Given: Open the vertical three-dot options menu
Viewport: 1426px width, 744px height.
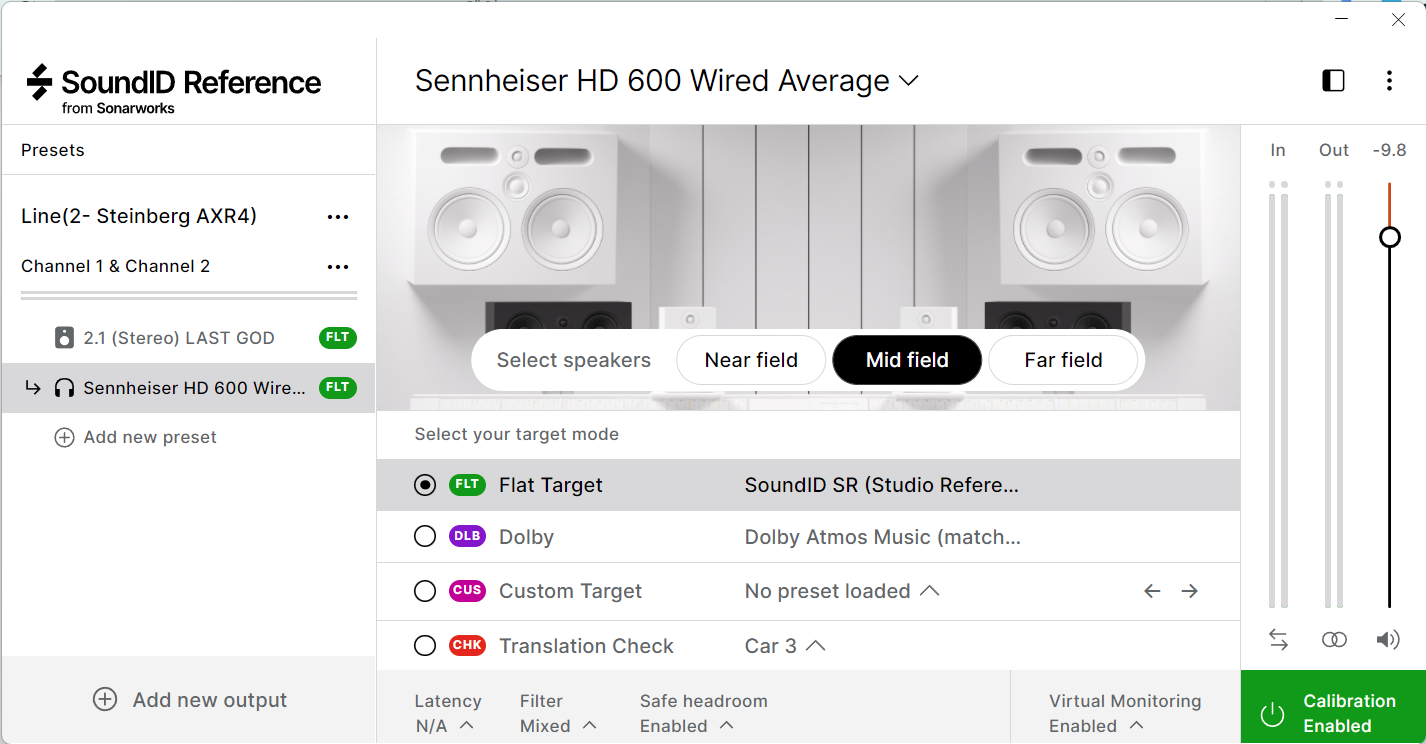Looking at the screenshot, I should click(1389, 81).
